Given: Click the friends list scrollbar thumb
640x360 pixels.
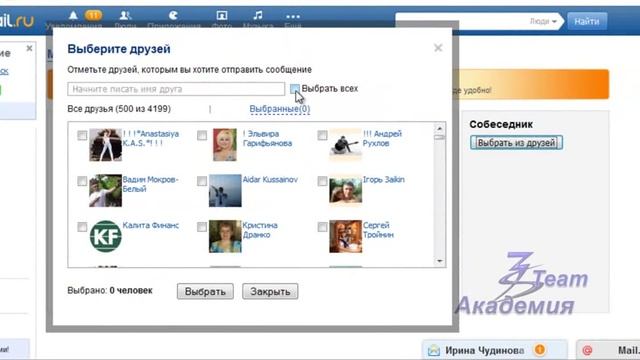Looking at the screenshot, I should coord(440,138).
